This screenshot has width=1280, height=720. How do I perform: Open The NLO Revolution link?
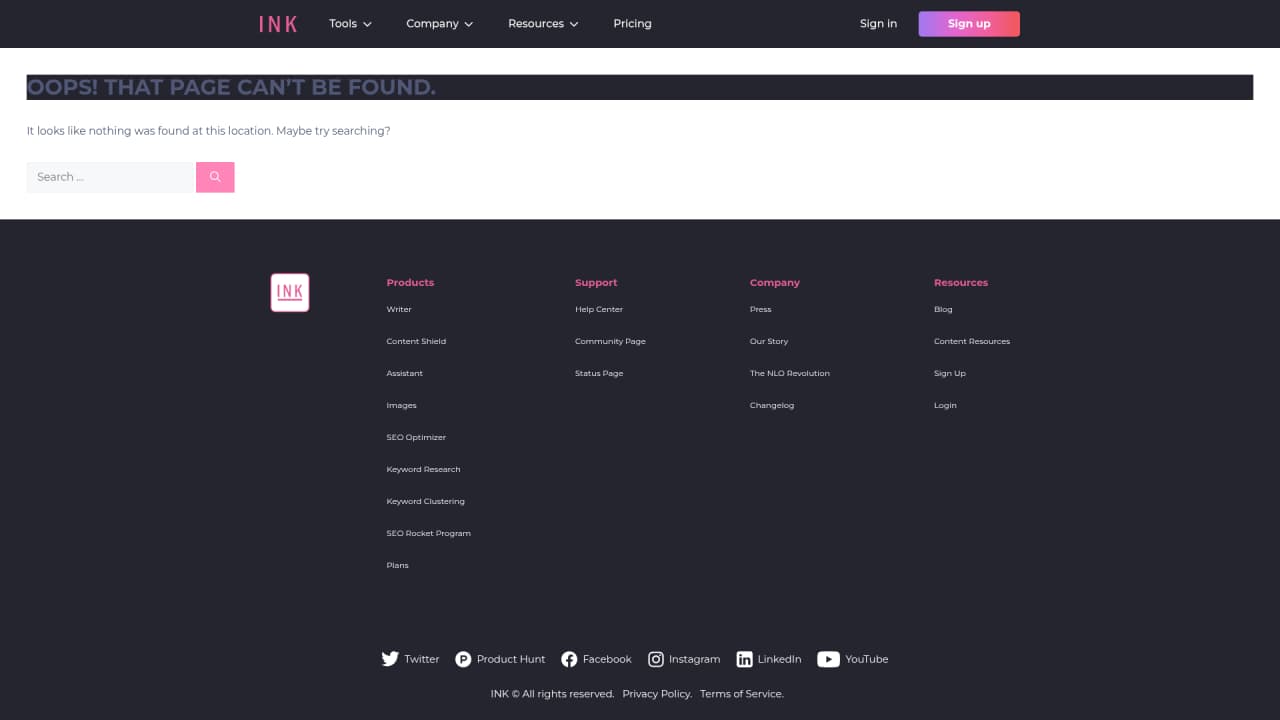coord(790,373)
